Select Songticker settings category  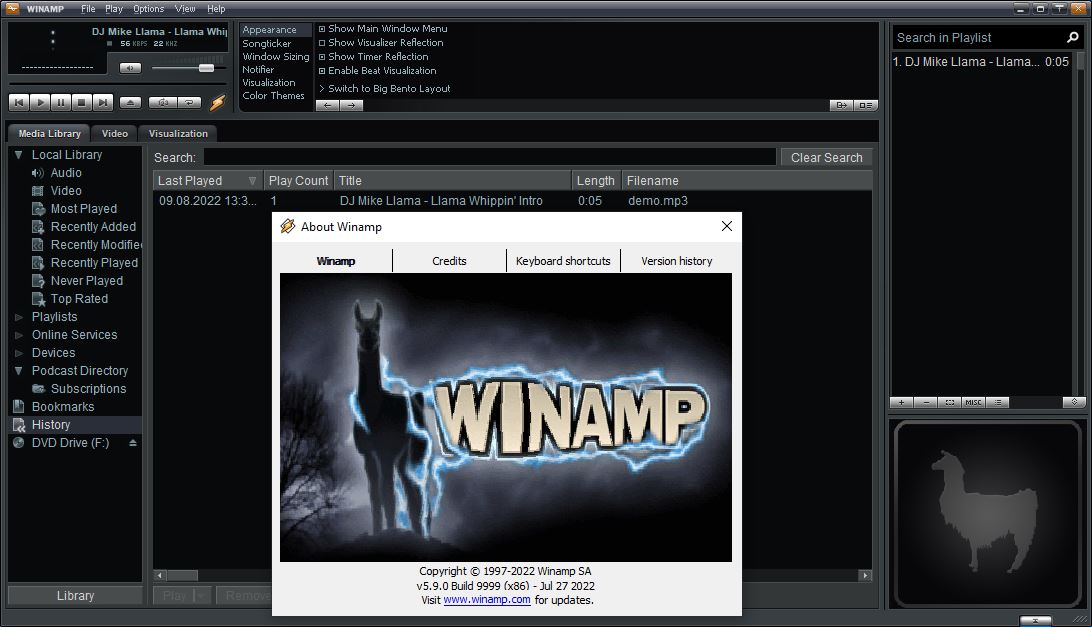click(267, 43)
